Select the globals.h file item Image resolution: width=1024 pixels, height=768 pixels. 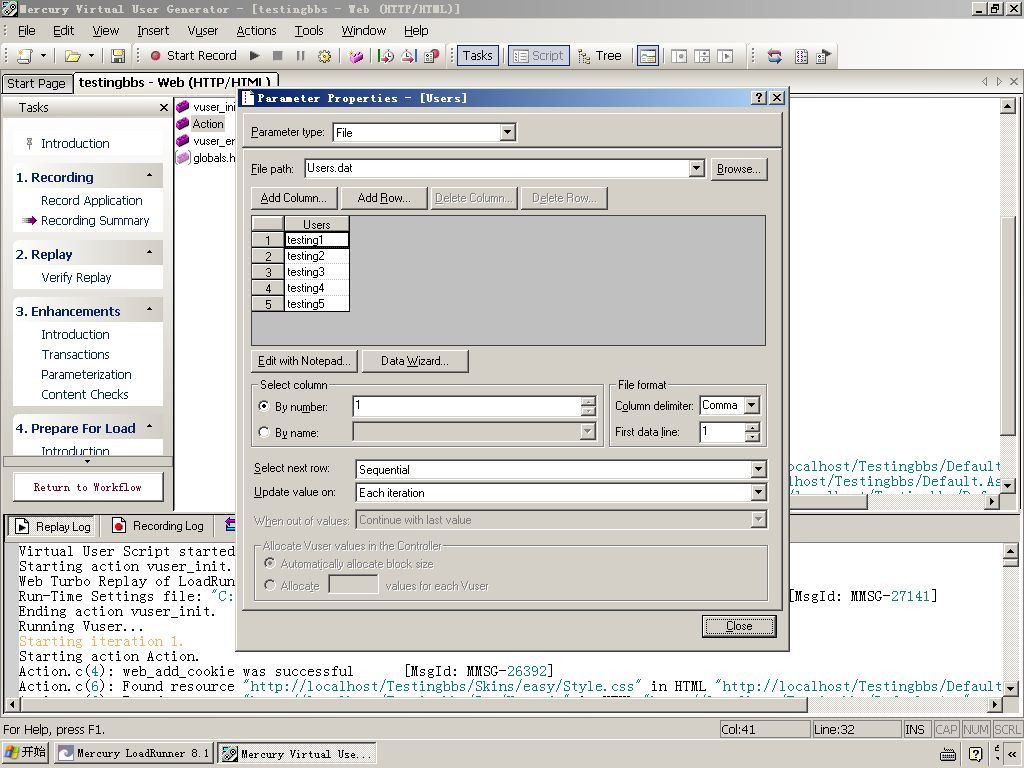pos(214,158)
